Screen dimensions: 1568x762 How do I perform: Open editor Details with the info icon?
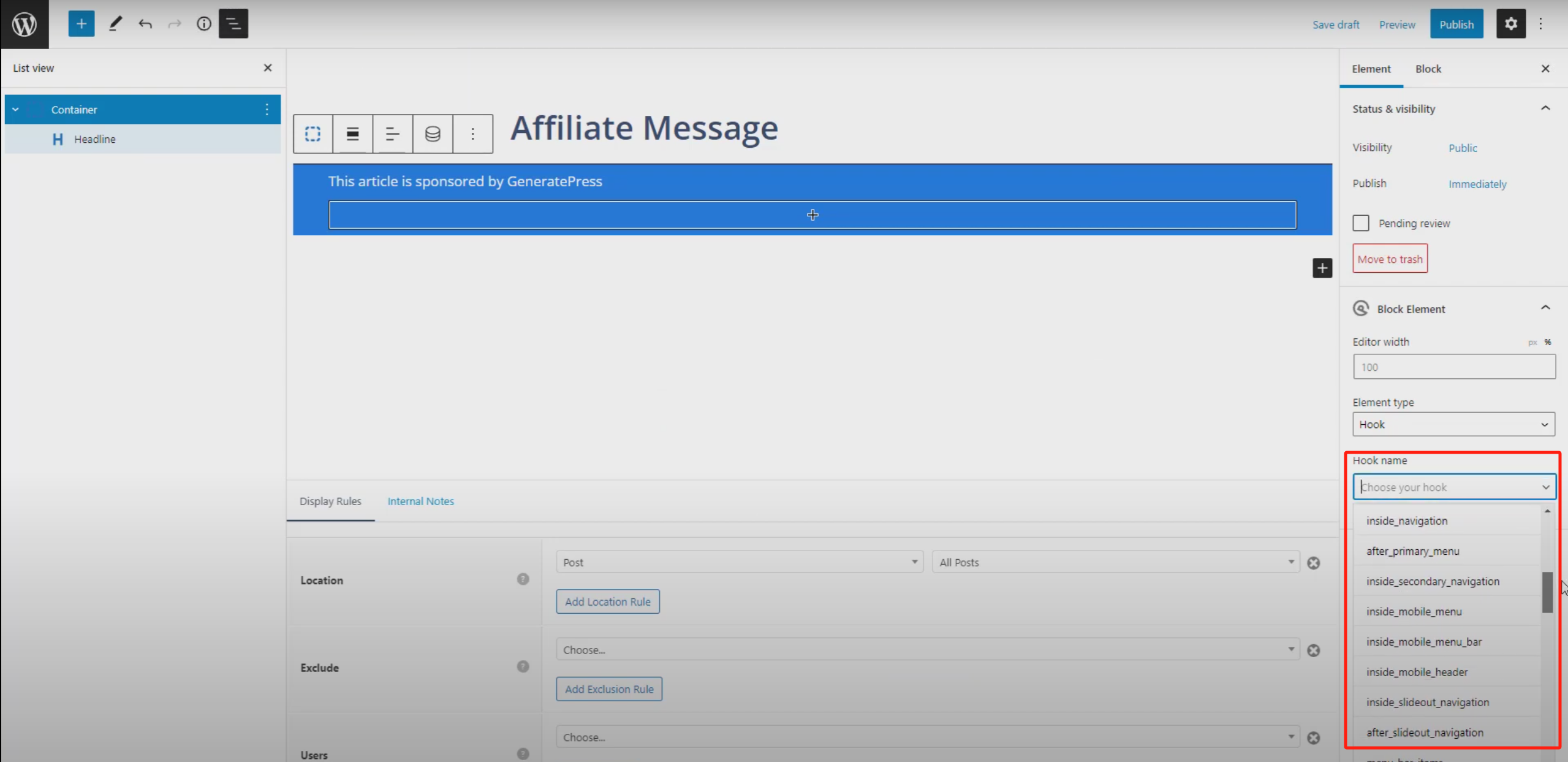[x=203, y=23]
